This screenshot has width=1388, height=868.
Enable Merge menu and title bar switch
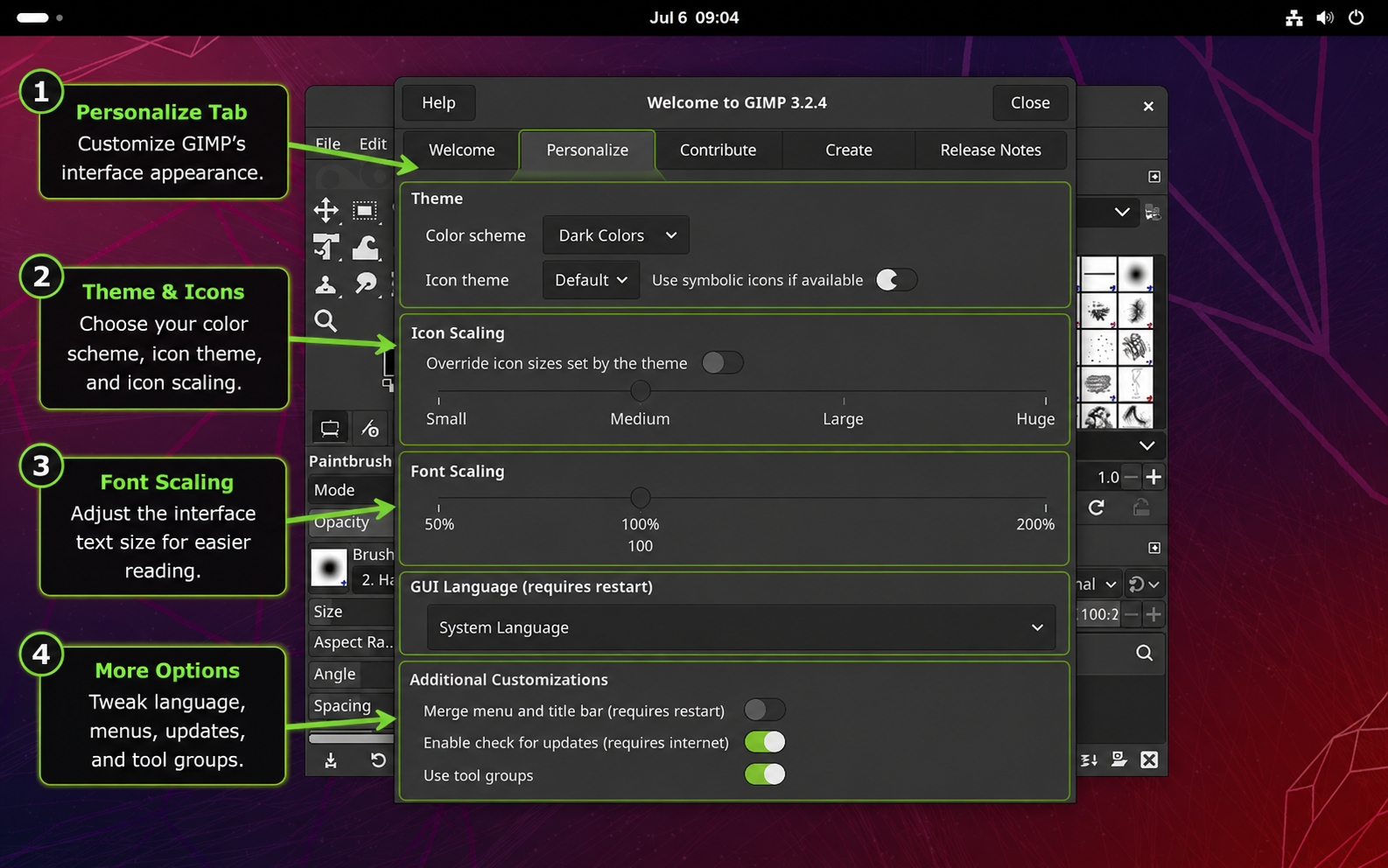(765, 710)
